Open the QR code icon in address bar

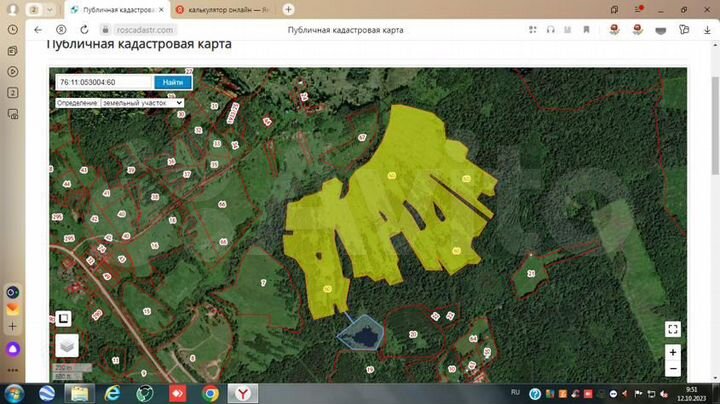tap(533, 30)
